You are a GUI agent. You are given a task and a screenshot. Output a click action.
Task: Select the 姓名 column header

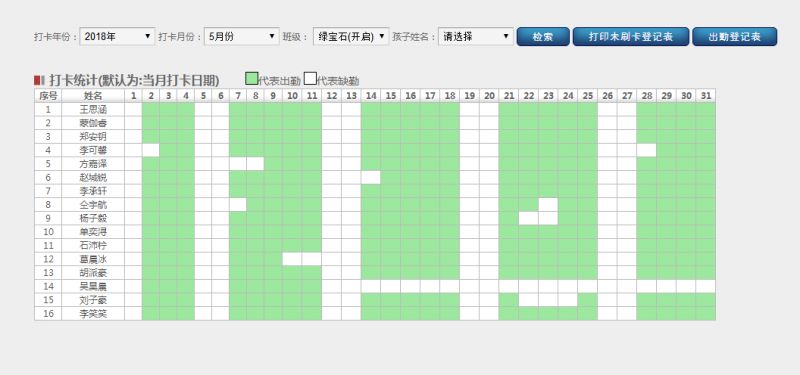click(93, 95)
